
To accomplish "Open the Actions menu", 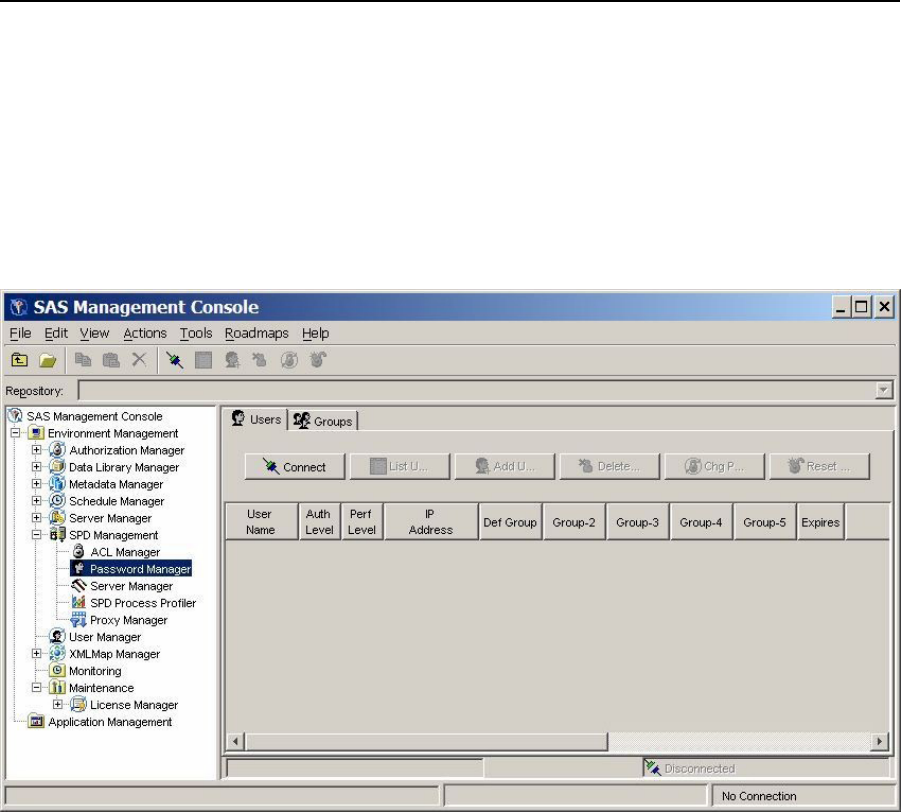I will coord(145,333).
